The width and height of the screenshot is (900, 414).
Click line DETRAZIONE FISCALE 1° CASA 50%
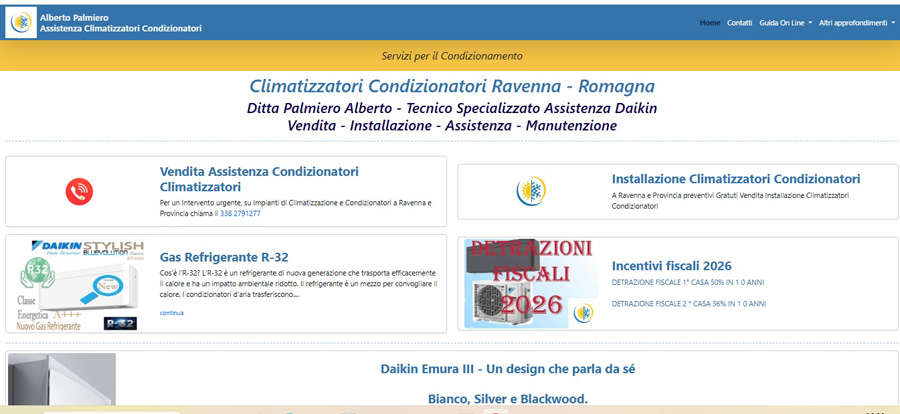pyautogui.click(x=689, y=283)
